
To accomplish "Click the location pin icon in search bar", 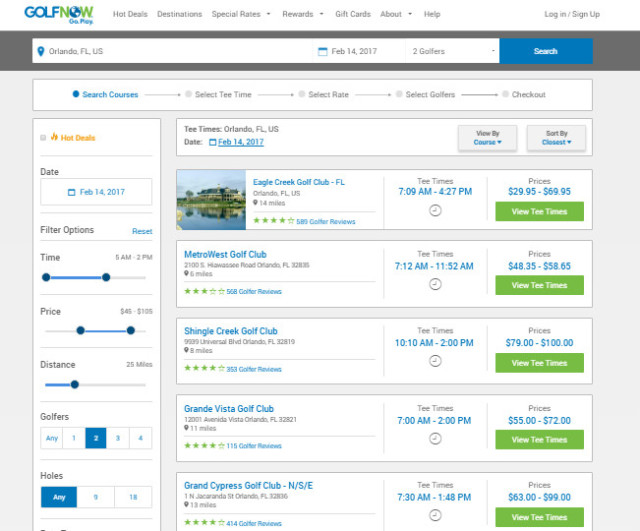I will tap(41, 51).
